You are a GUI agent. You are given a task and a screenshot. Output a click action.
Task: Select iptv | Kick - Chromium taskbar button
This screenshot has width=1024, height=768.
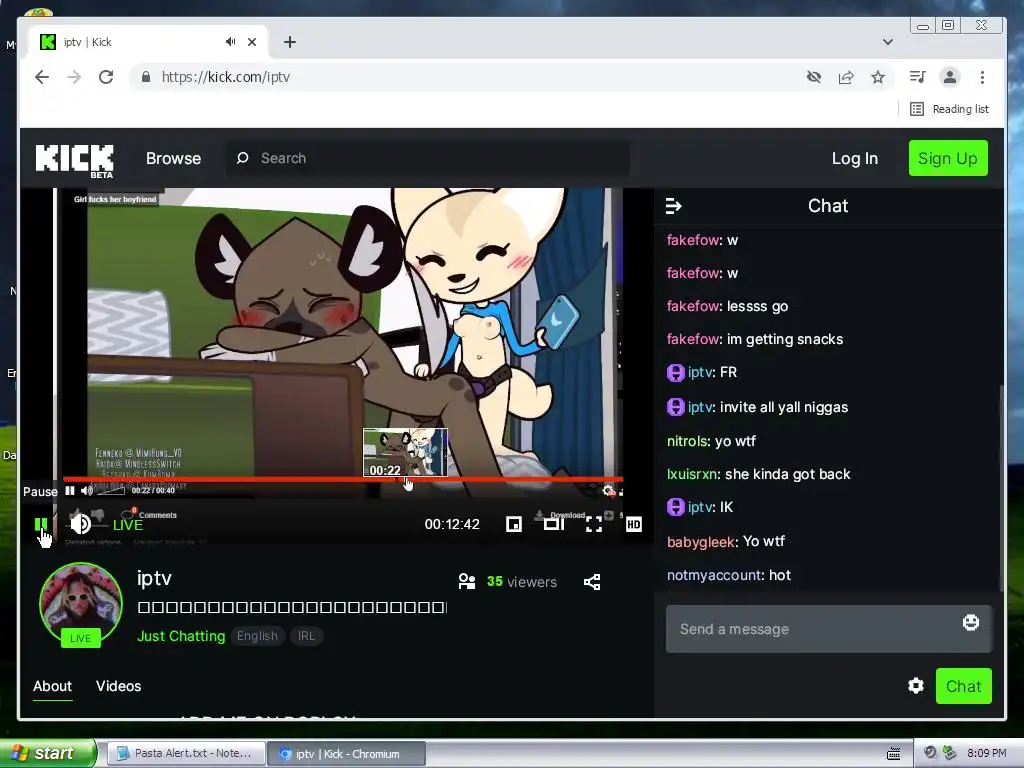click(x=347, y=754)
